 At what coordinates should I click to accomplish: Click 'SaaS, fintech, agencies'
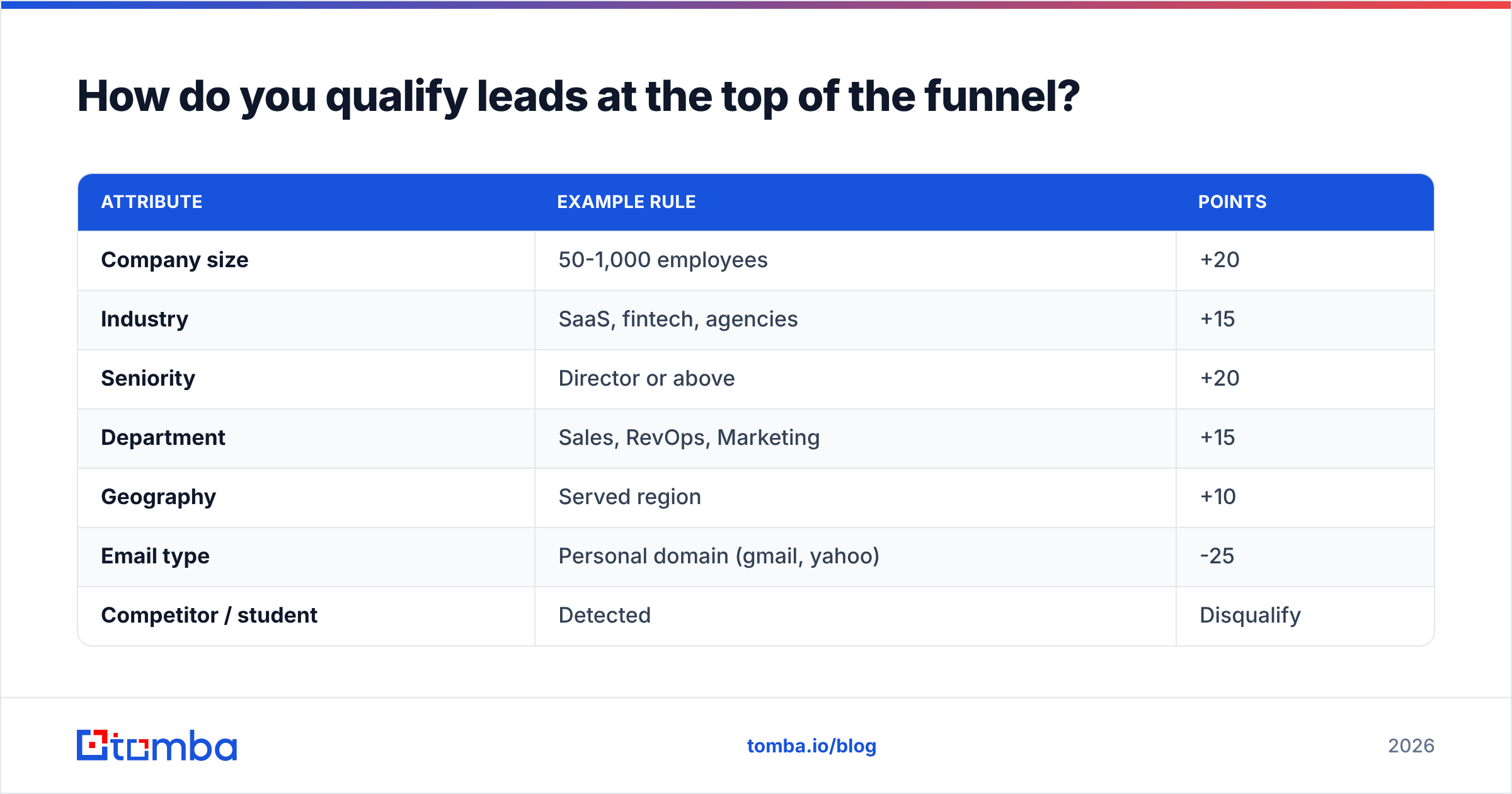pyautogui.click(x=678, y=319)
